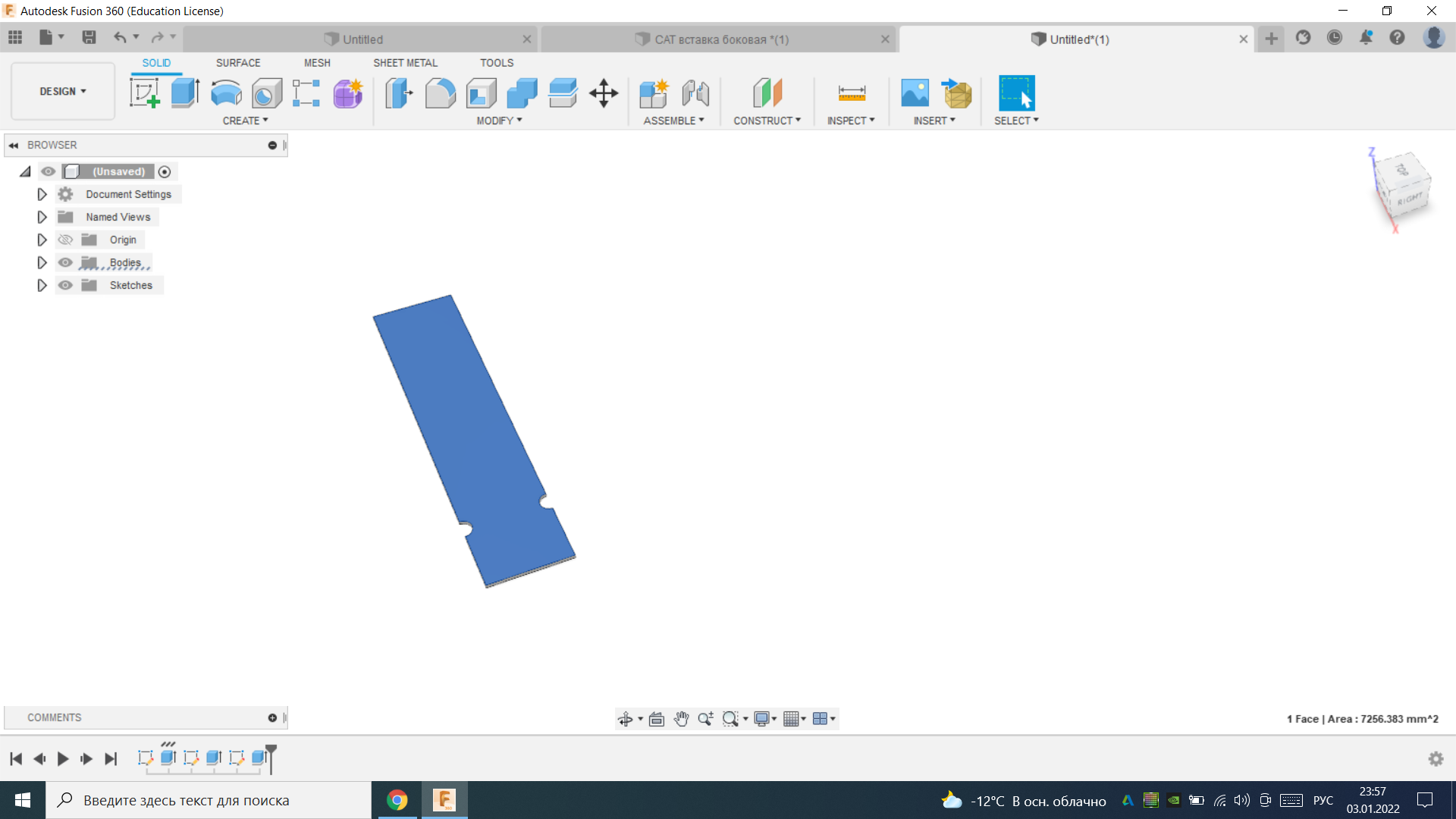Open the CAT вставка боковая document tab

pos(720,39)
